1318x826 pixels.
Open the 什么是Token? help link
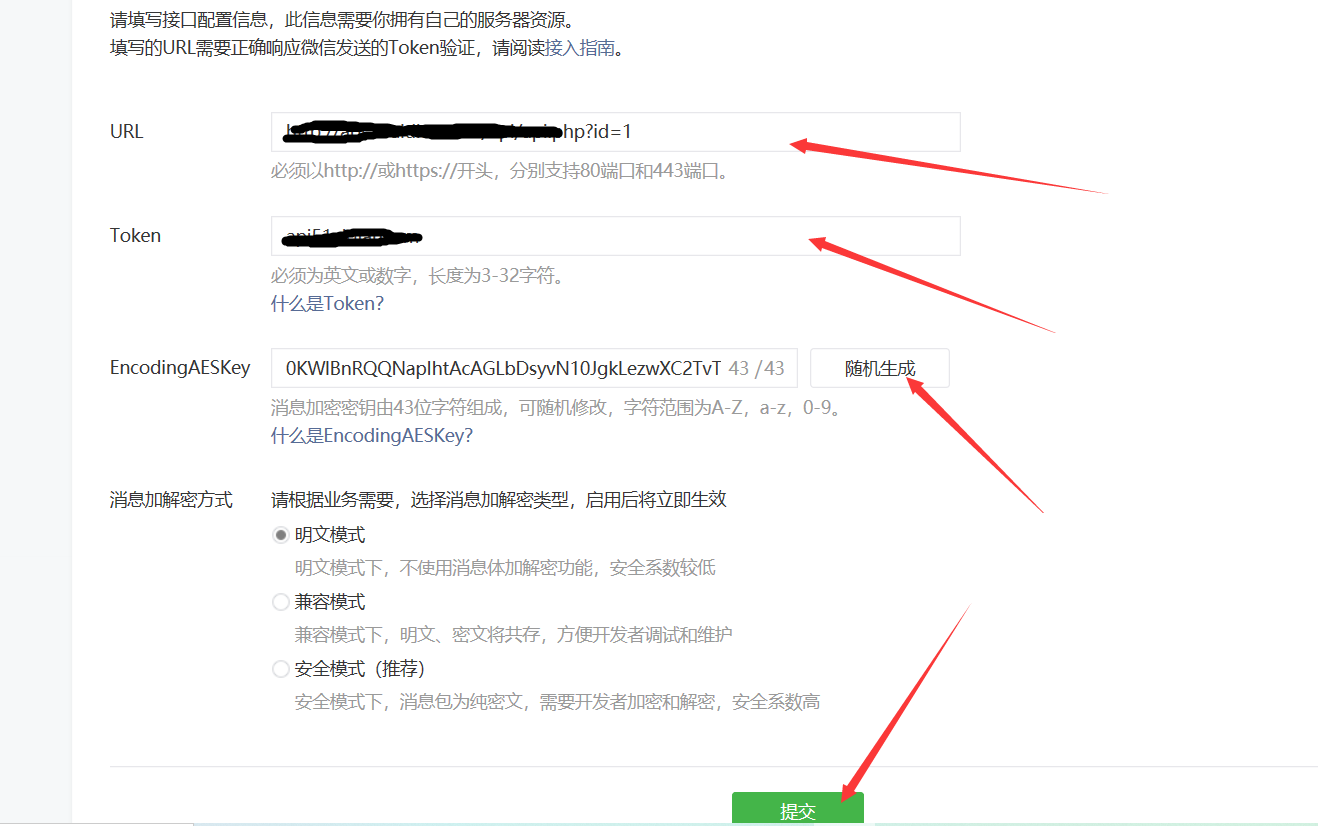click(327, 302)
